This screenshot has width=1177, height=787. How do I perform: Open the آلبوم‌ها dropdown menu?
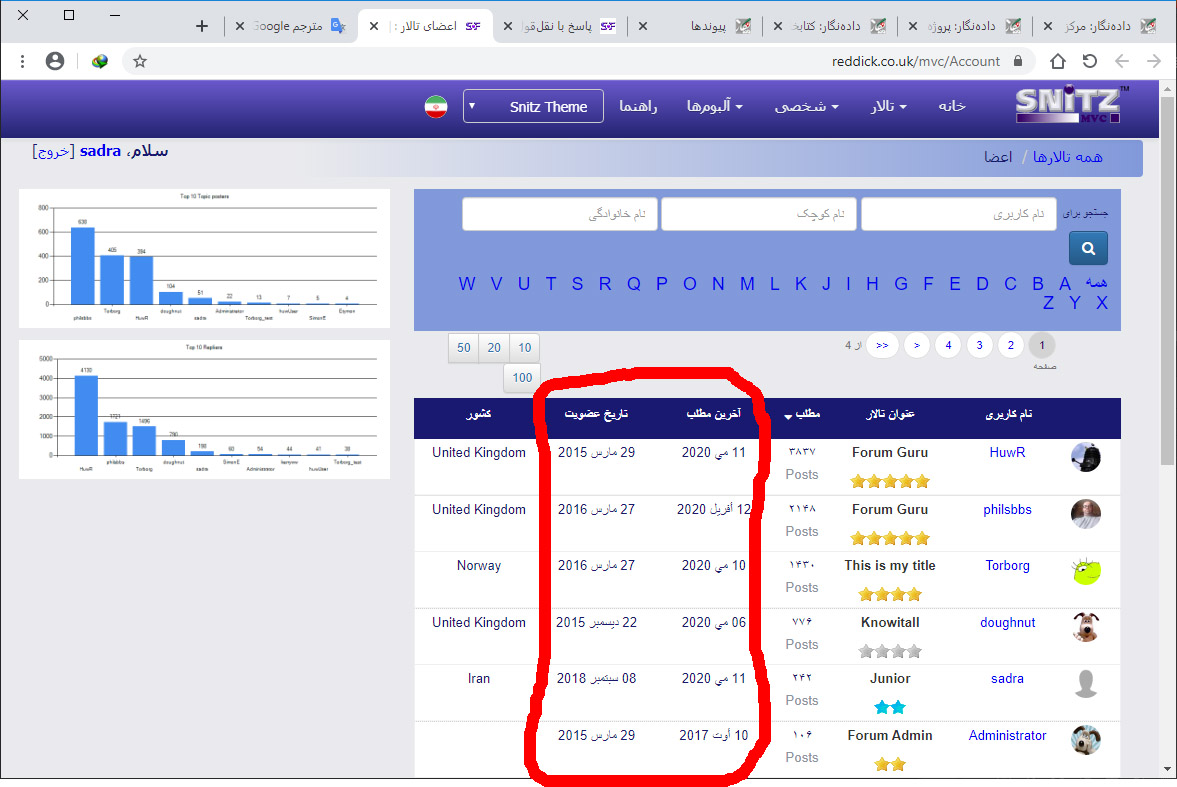click(714, 106)
